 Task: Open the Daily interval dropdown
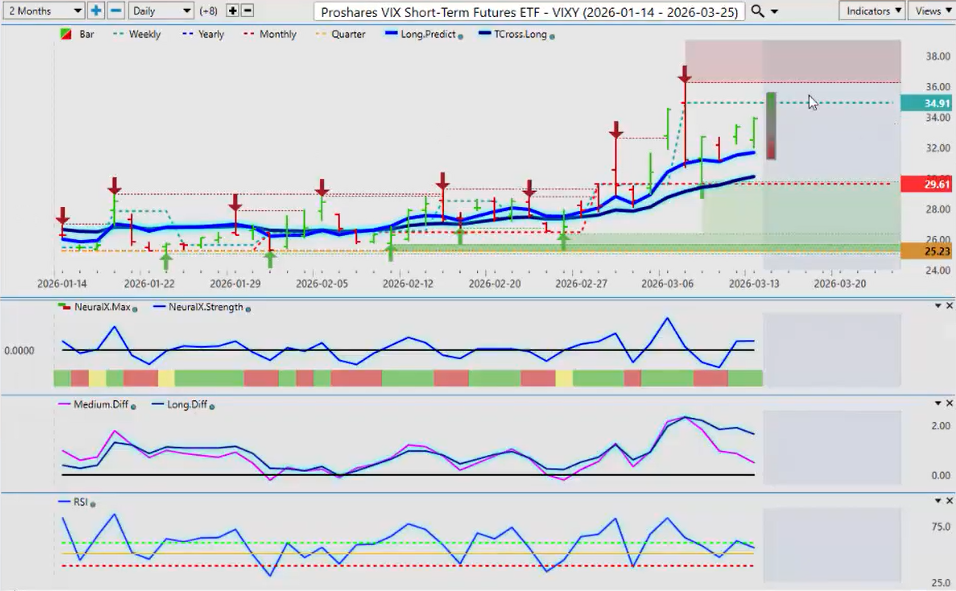(160, 10)
